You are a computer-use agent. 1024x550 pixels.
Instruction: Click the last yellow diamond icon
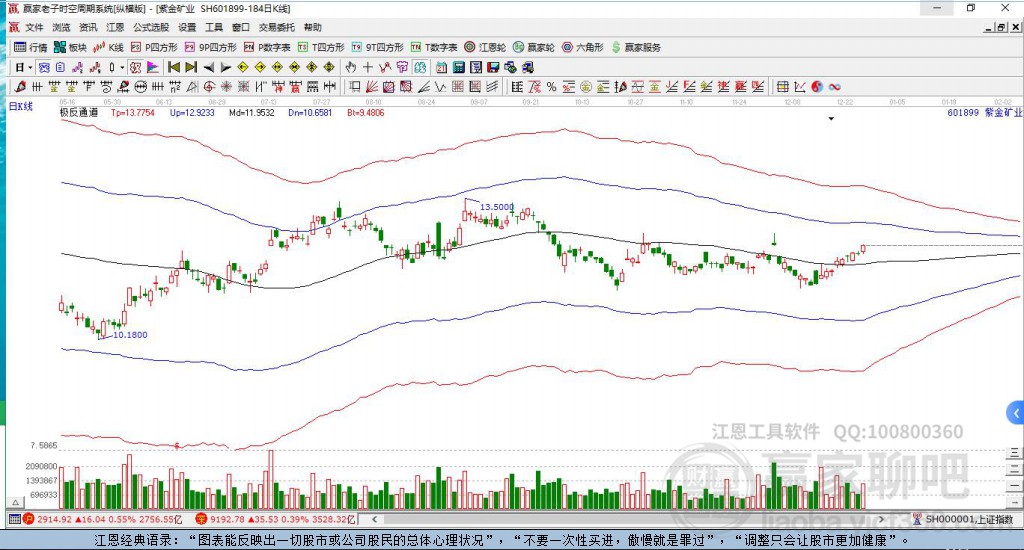(328, 67)
